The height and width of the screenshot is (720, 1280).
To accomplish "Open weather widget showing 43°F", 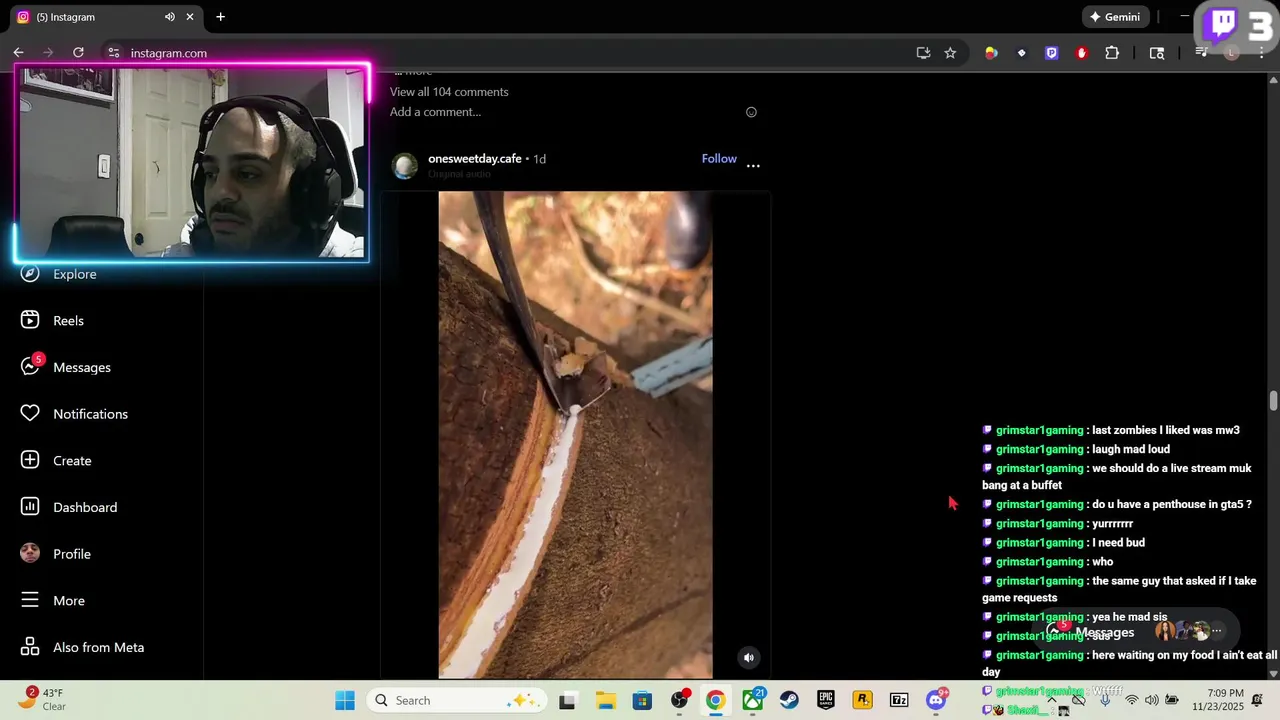I will point(42,699).
